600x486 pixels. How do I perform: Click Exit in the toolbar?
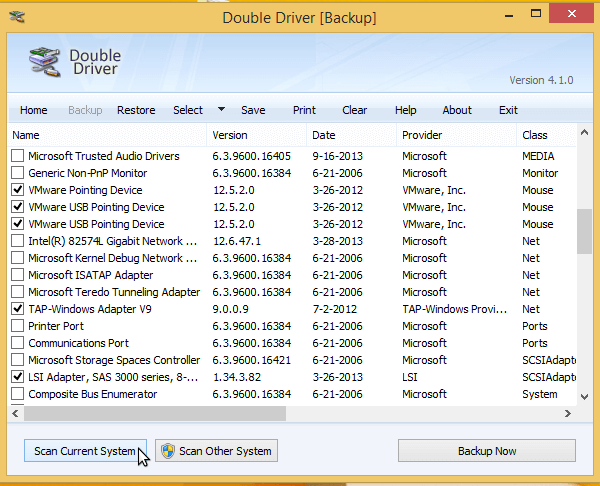[x=508, y=110]
